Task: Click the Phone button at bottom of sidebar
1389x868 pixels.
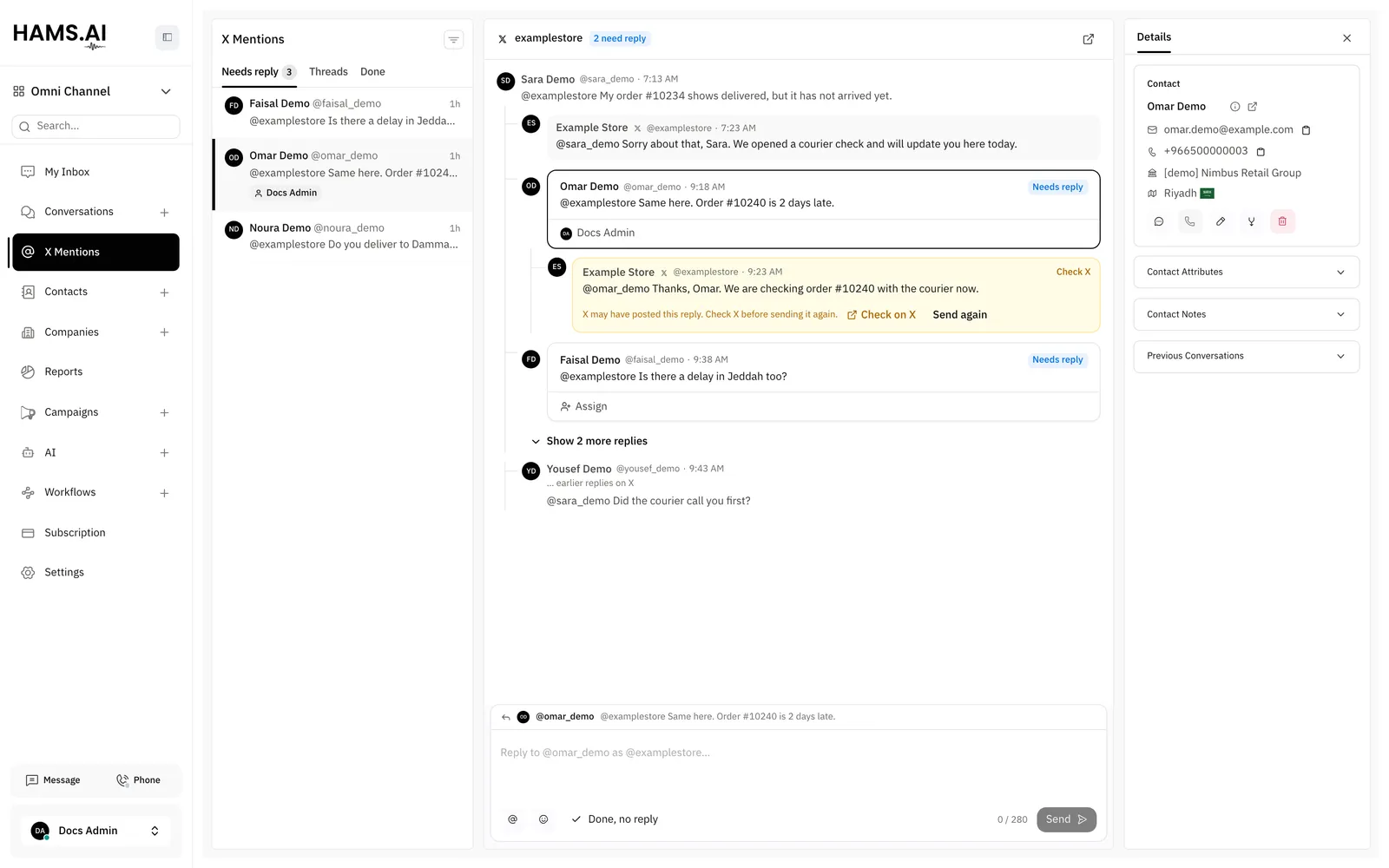Action: click(138, 780)
